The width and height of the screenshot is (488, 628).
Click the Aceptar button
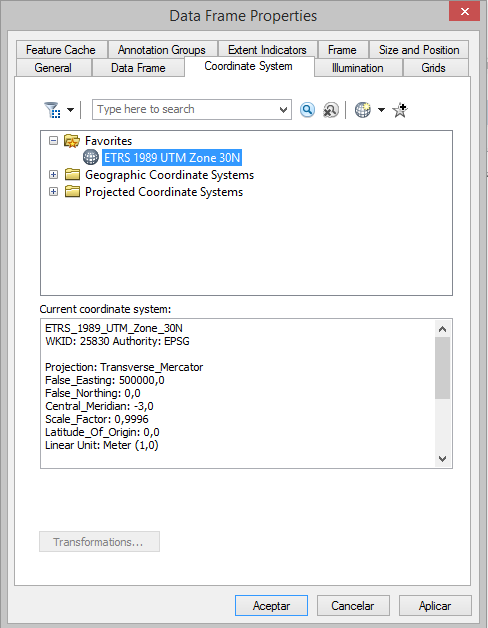click(x=271, y=606)
